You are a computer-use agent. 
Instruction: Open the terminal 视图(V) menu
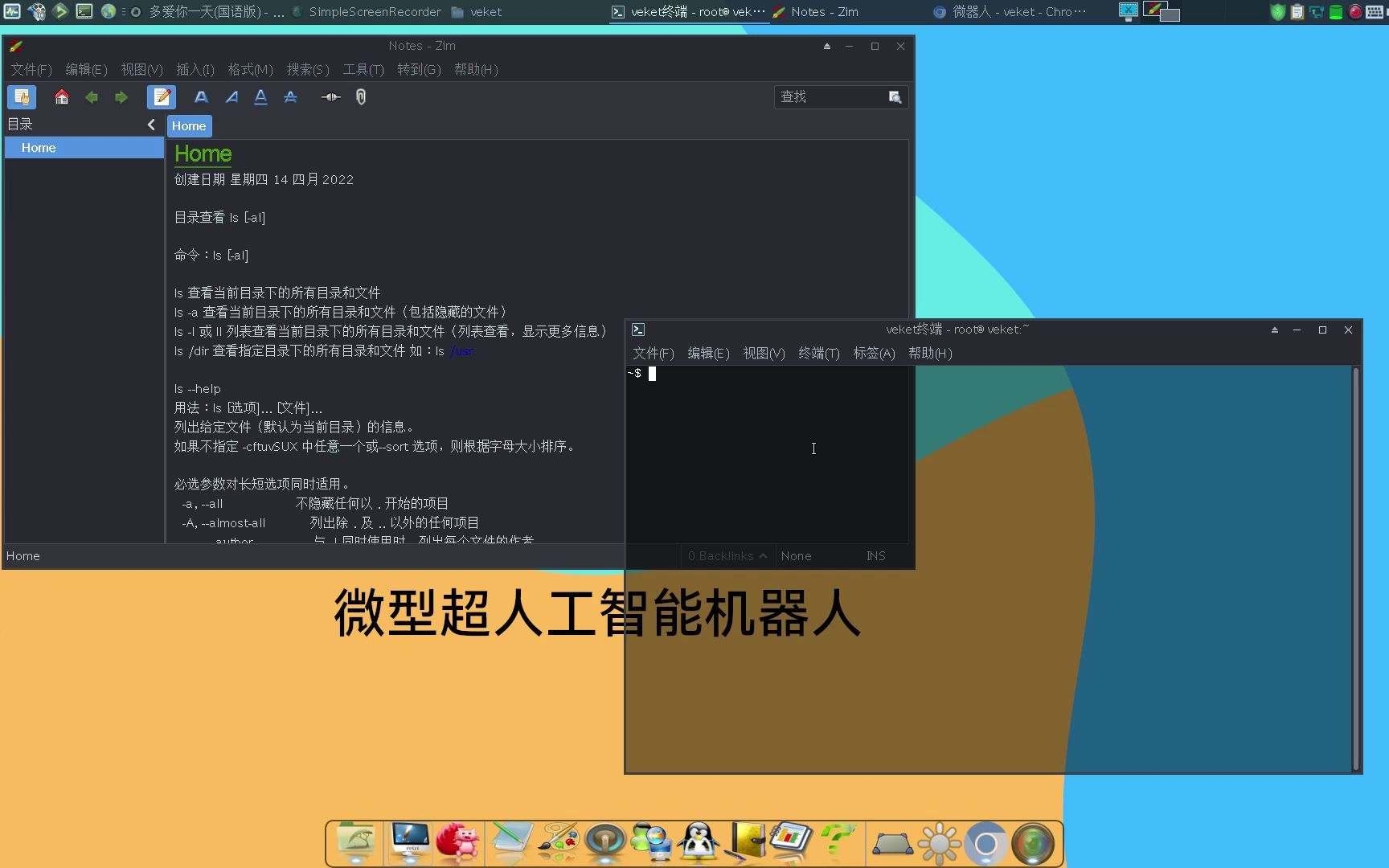[x=764, y=354]
